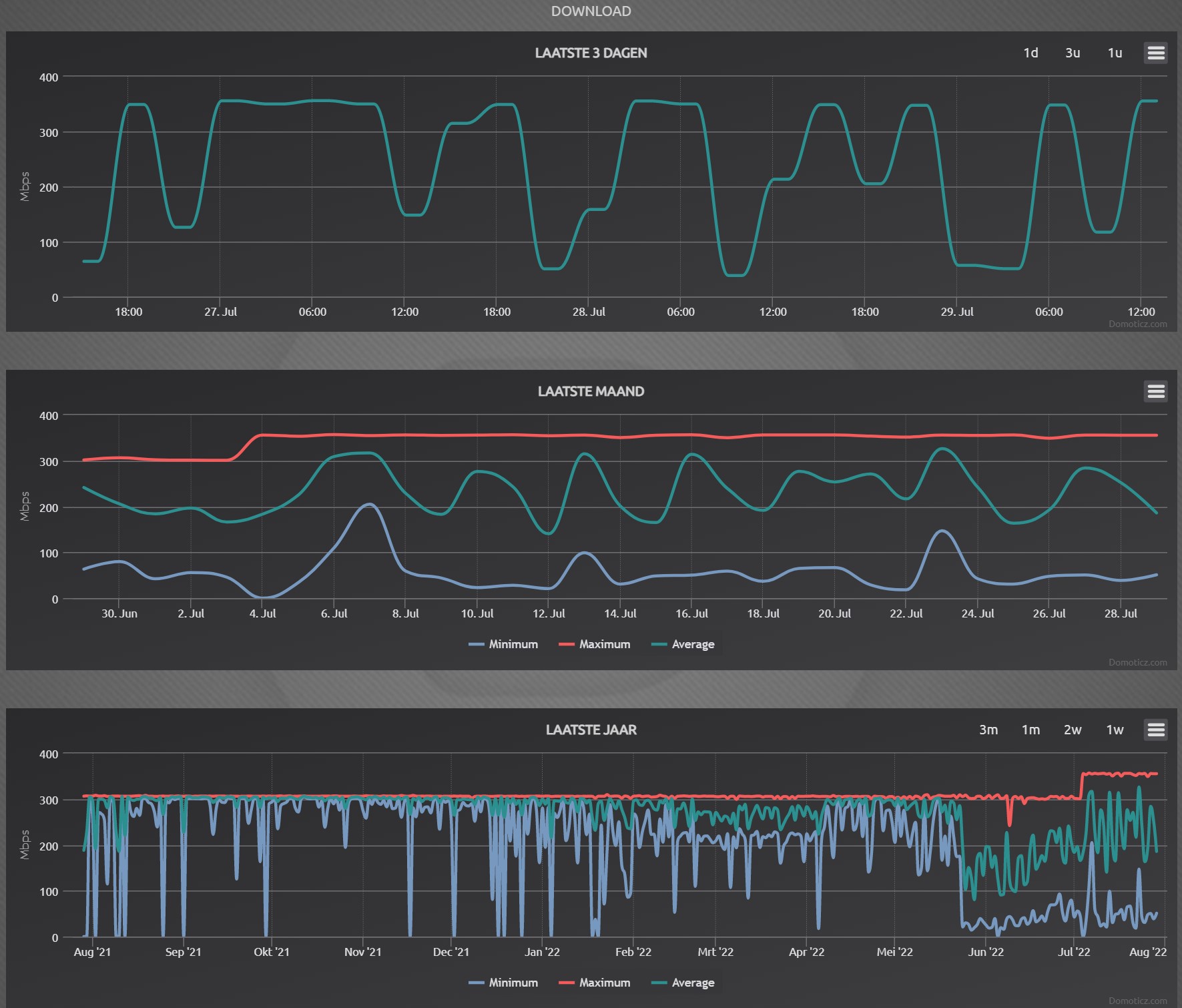Select the 1d zoom range

click(1030, 53)
